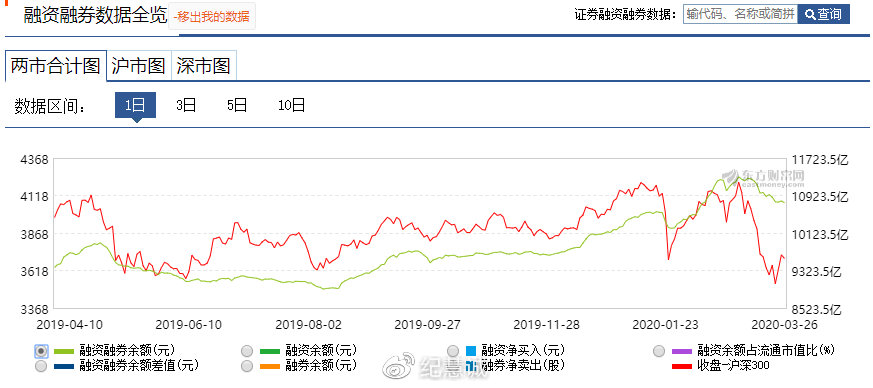Image resolution: width=873 pixels, height=388 pixels.
Task: Select 融资融券余额差值(元) radio button
Action: pos(41,366)
